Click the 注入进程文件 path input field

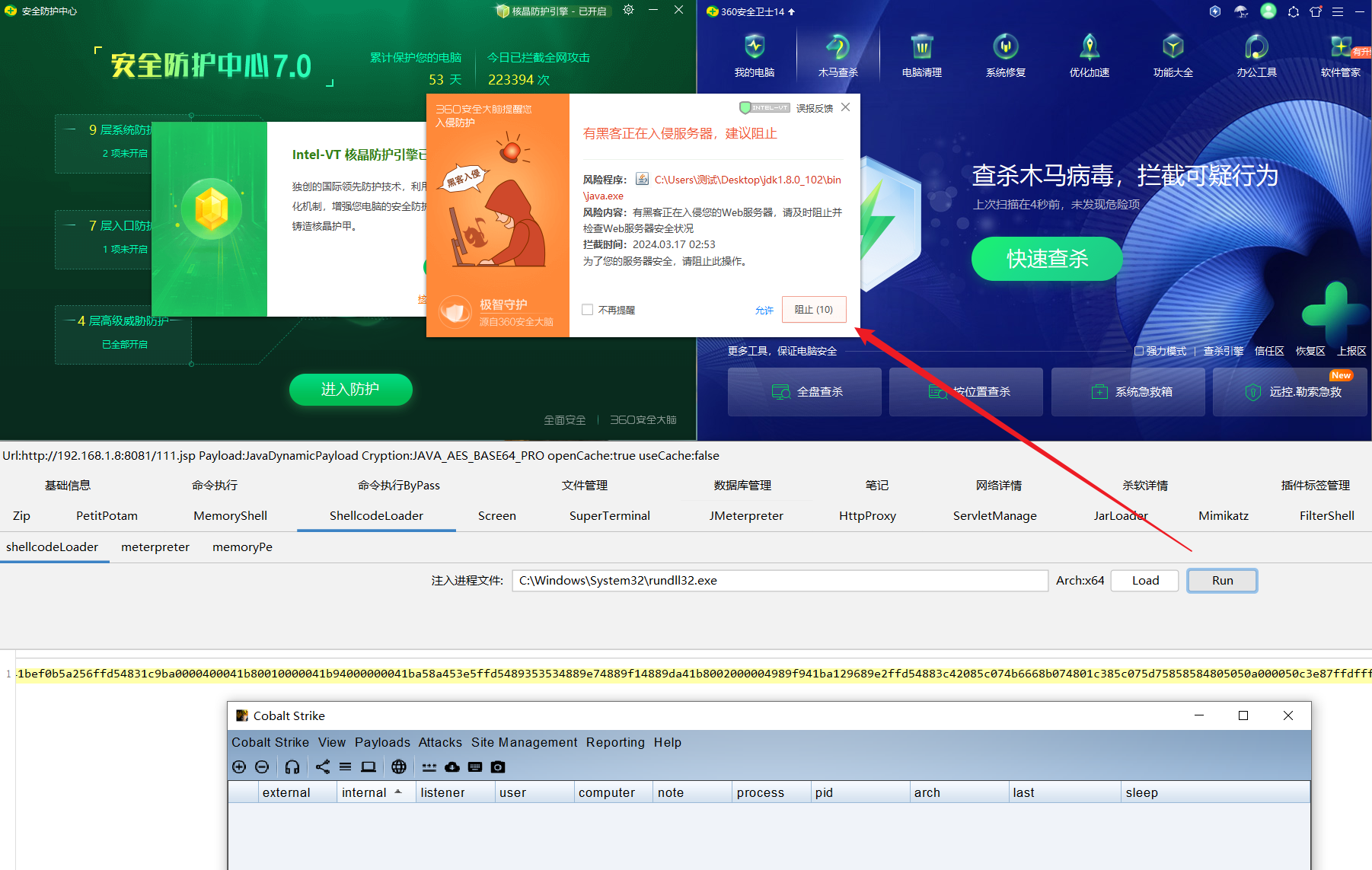coord(779,581)
